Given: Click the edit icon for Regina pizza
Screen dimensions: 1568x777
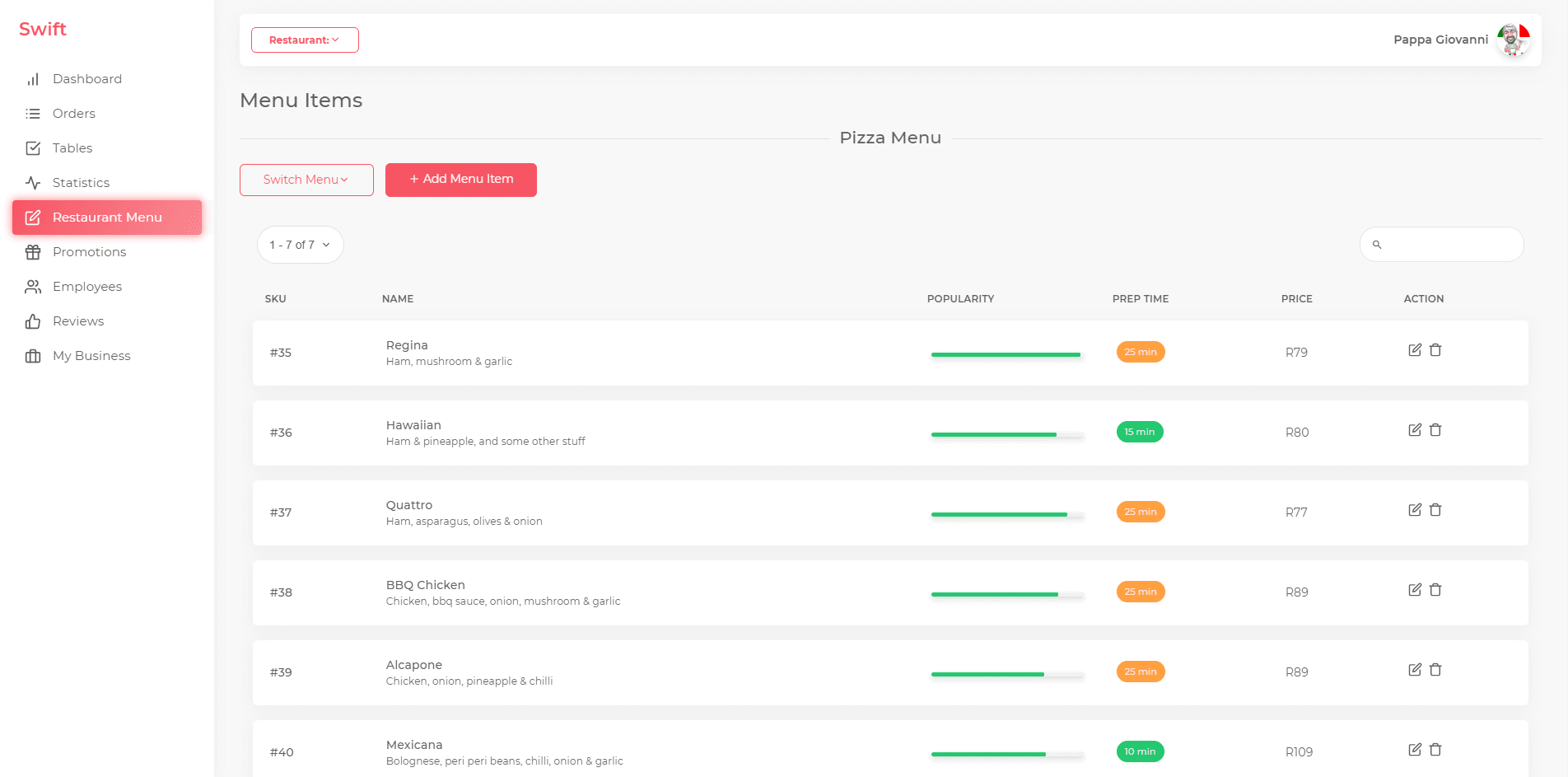Looking at the screenshot, I should [1414, 350].
